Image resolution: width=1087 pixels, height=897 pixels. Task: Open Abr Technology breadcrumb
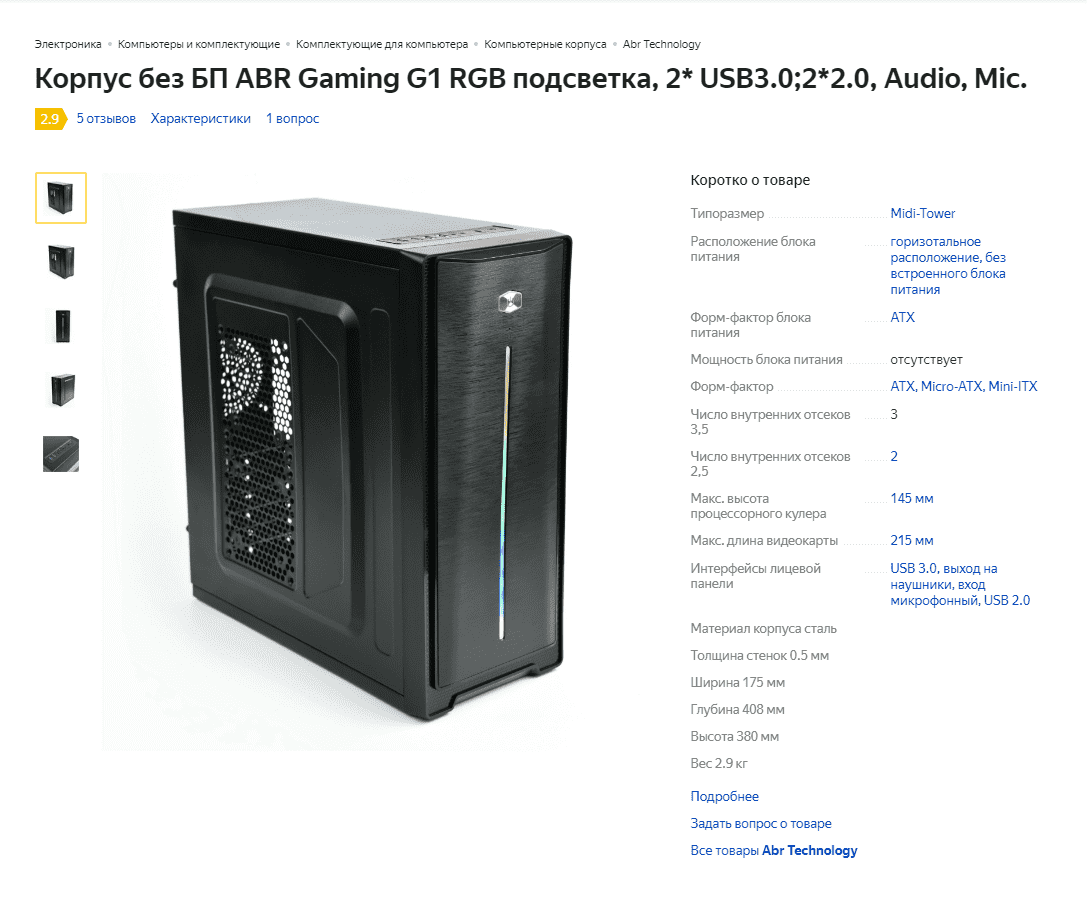point(661,44)
